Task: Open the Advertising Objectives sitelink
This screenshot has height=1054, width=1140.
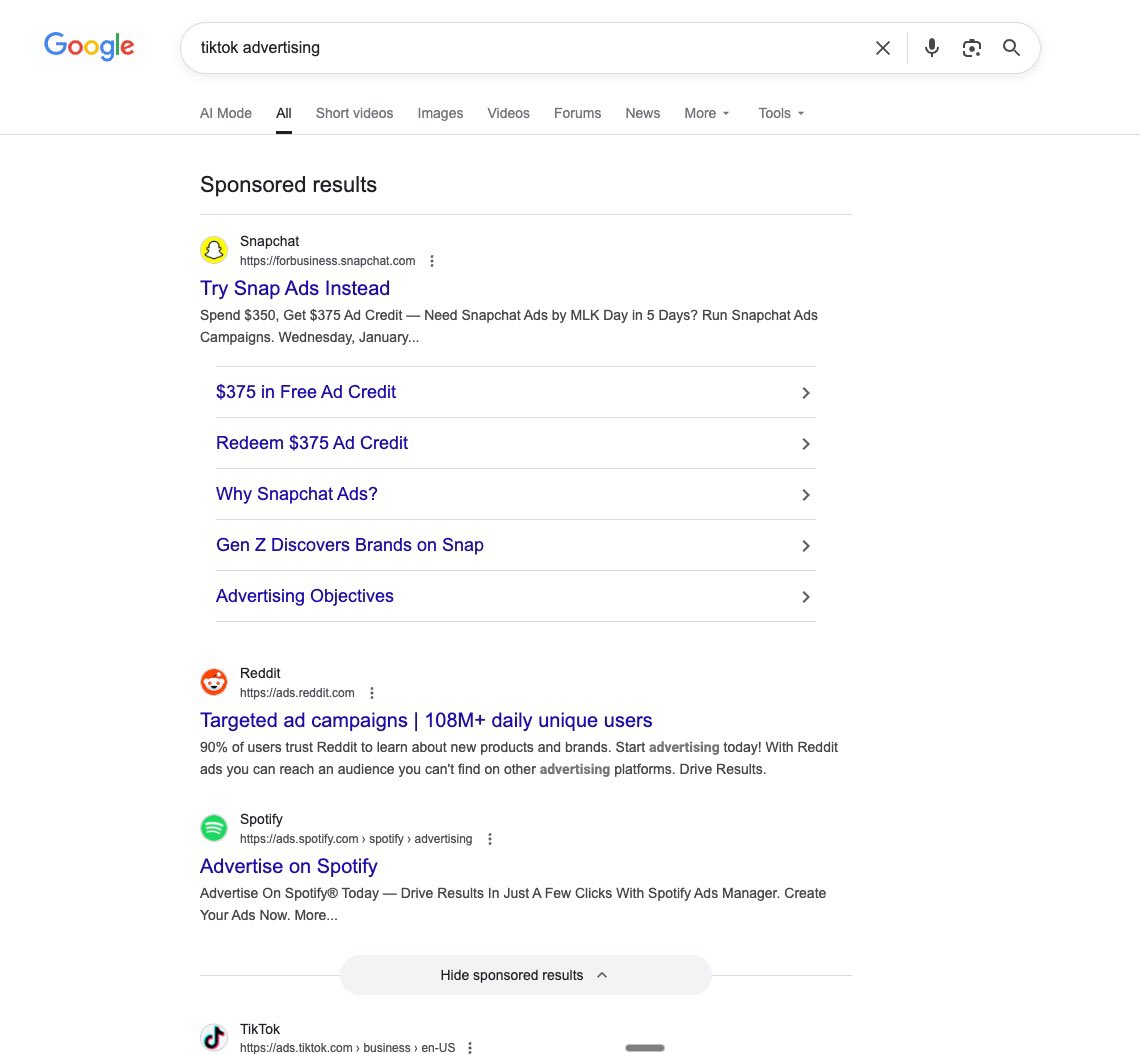Action: pyautogui.click(x=305, y=595)
